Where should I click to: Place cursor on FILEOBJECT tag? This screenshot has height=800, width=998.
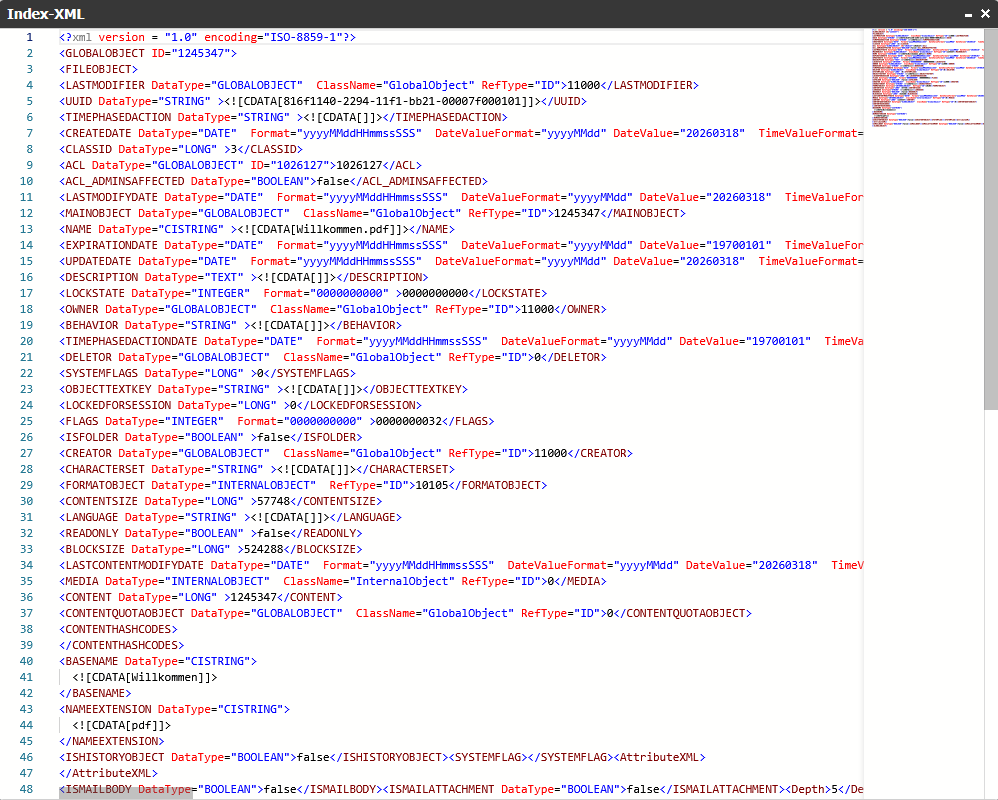click(x=98, y=69)
